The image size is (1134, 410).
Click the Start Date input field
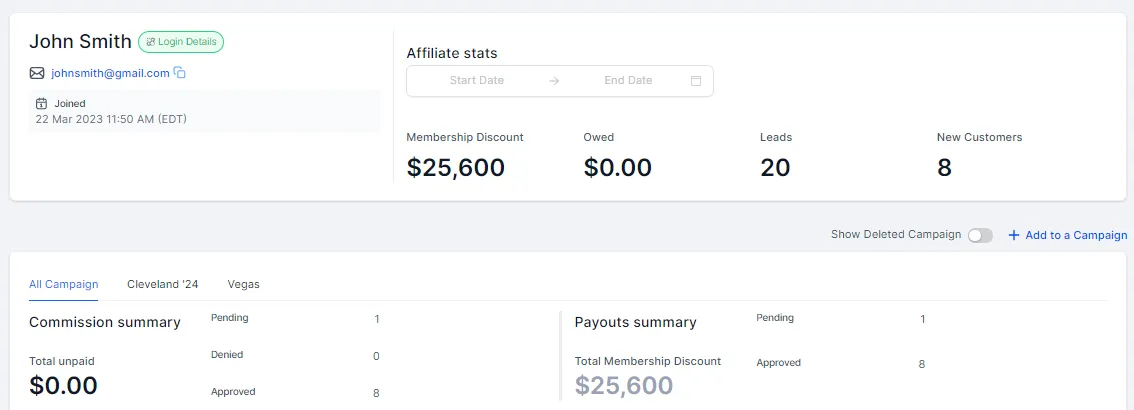(476, 81)
